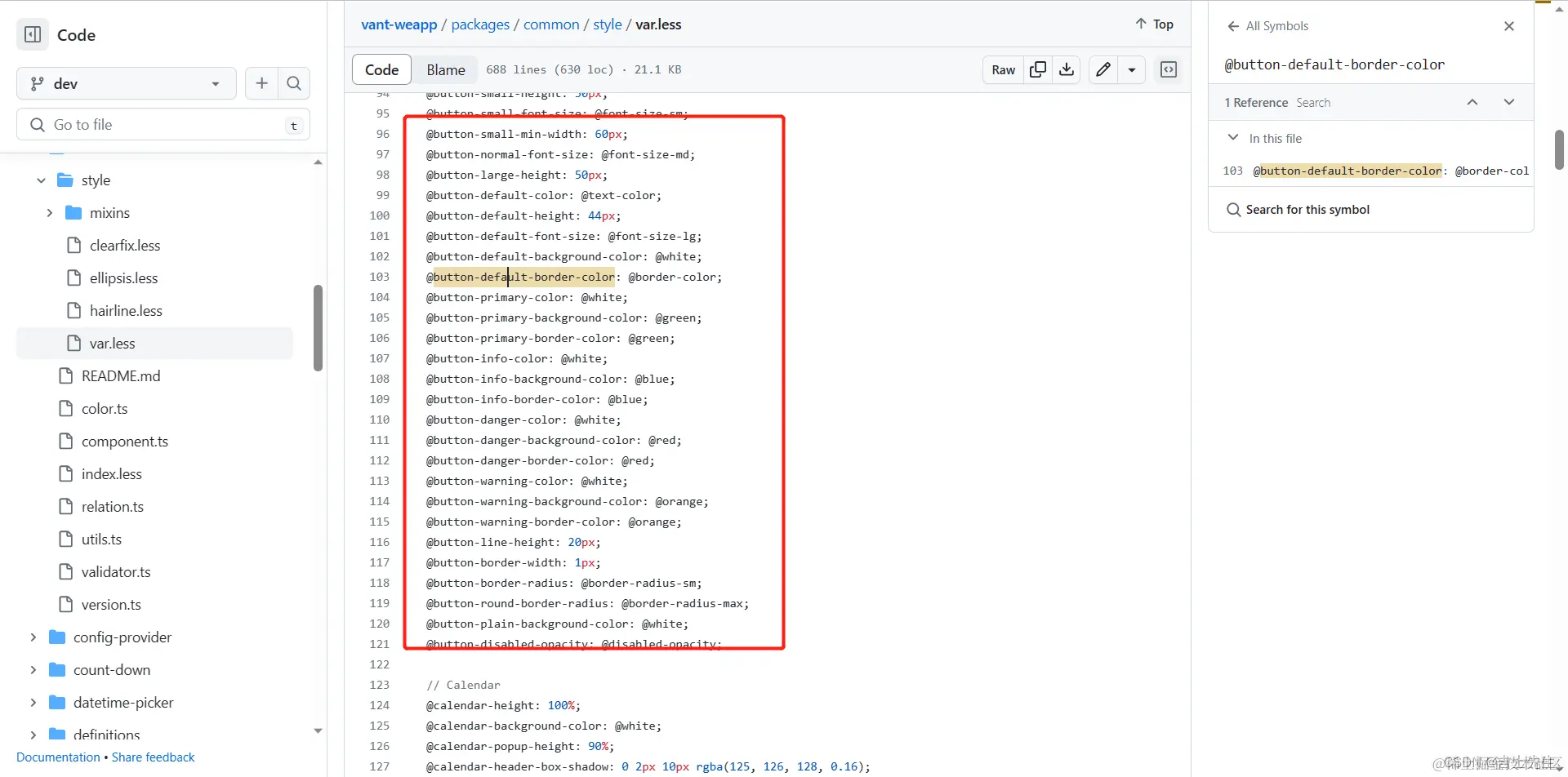The width and height of the screenshot is (1568, 777).
Task: Open validator.ts file
Action: click(x=116, y=572)
